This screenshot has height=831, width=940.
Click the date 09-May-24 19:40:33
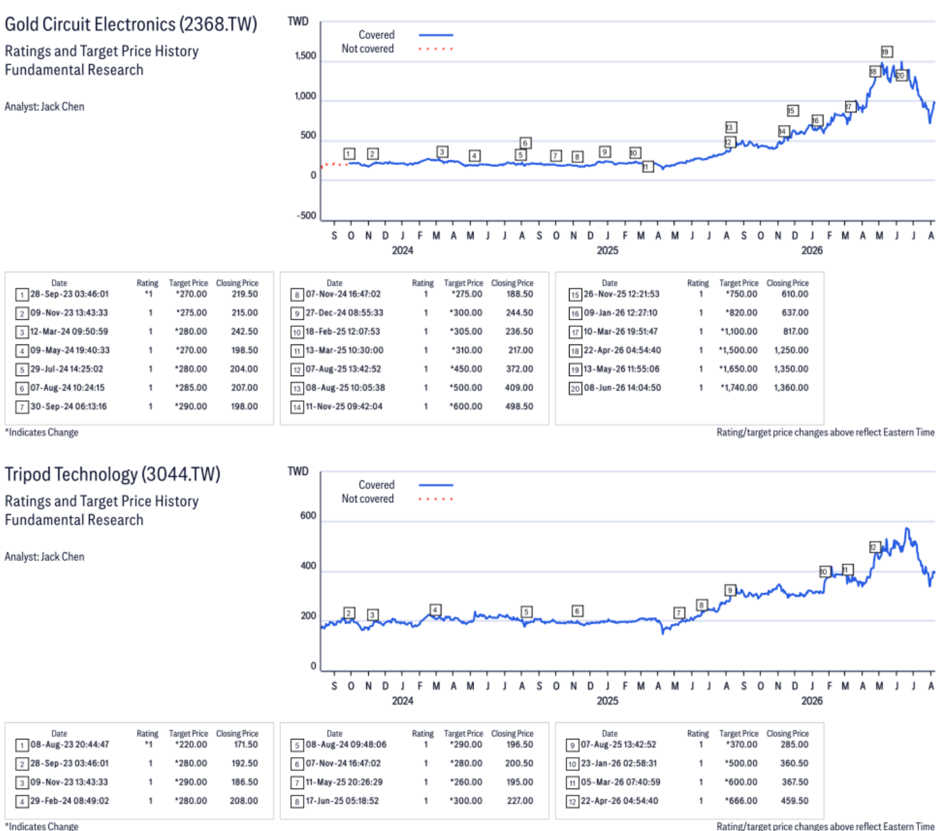(x=70, y=350)
